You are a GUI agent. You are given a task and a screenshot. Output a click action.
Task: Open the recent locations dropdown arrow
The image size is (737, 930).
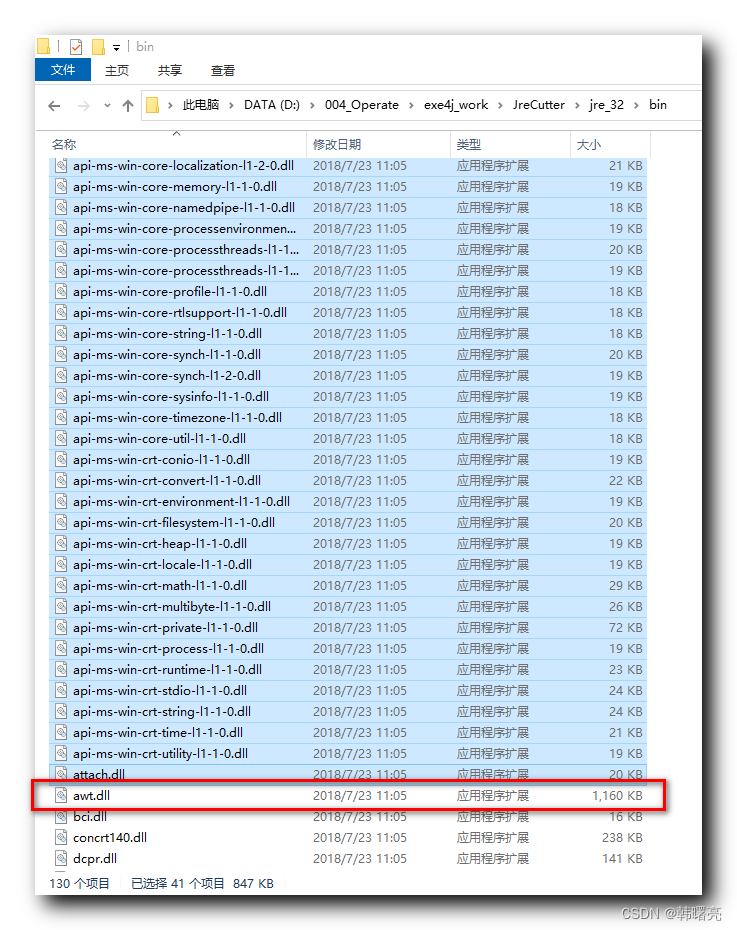pyautogui.click(x=107, y=106)
